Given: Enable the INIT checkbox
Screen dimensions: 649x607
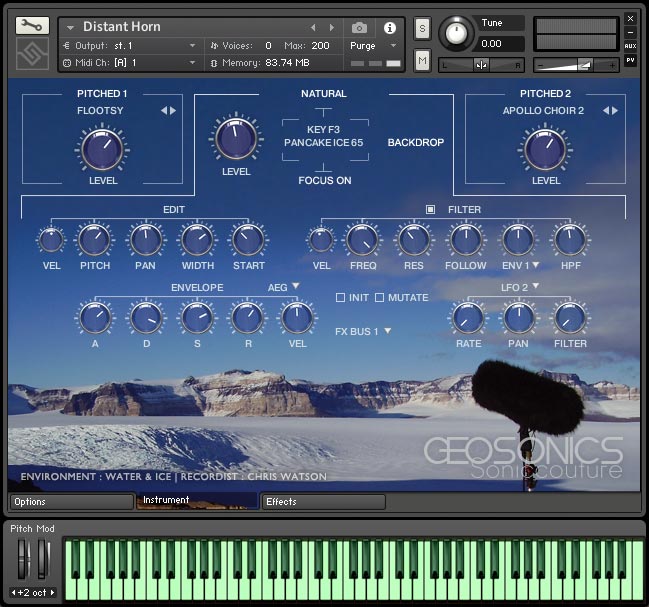Looking at the screenshot, I should (341, 298).
